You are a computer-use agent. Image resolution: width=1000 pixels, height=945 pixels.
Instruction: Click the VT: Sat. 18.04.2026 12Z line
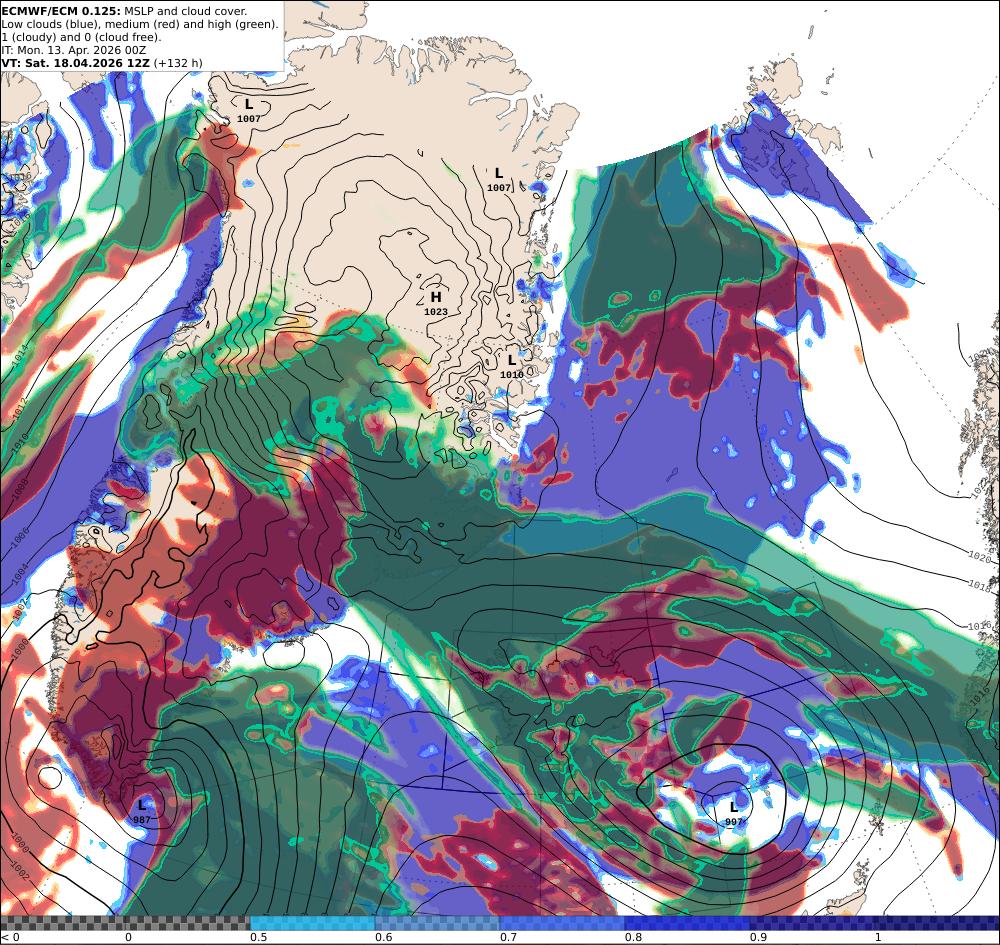point(102,62)
